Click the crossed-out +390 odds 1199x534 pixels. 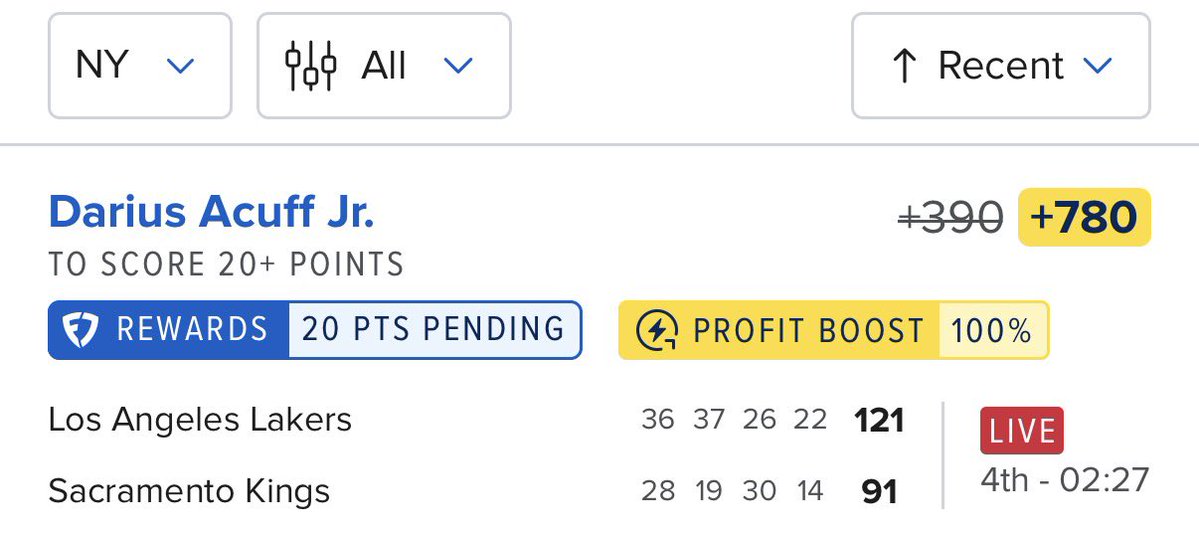[950, 218]
